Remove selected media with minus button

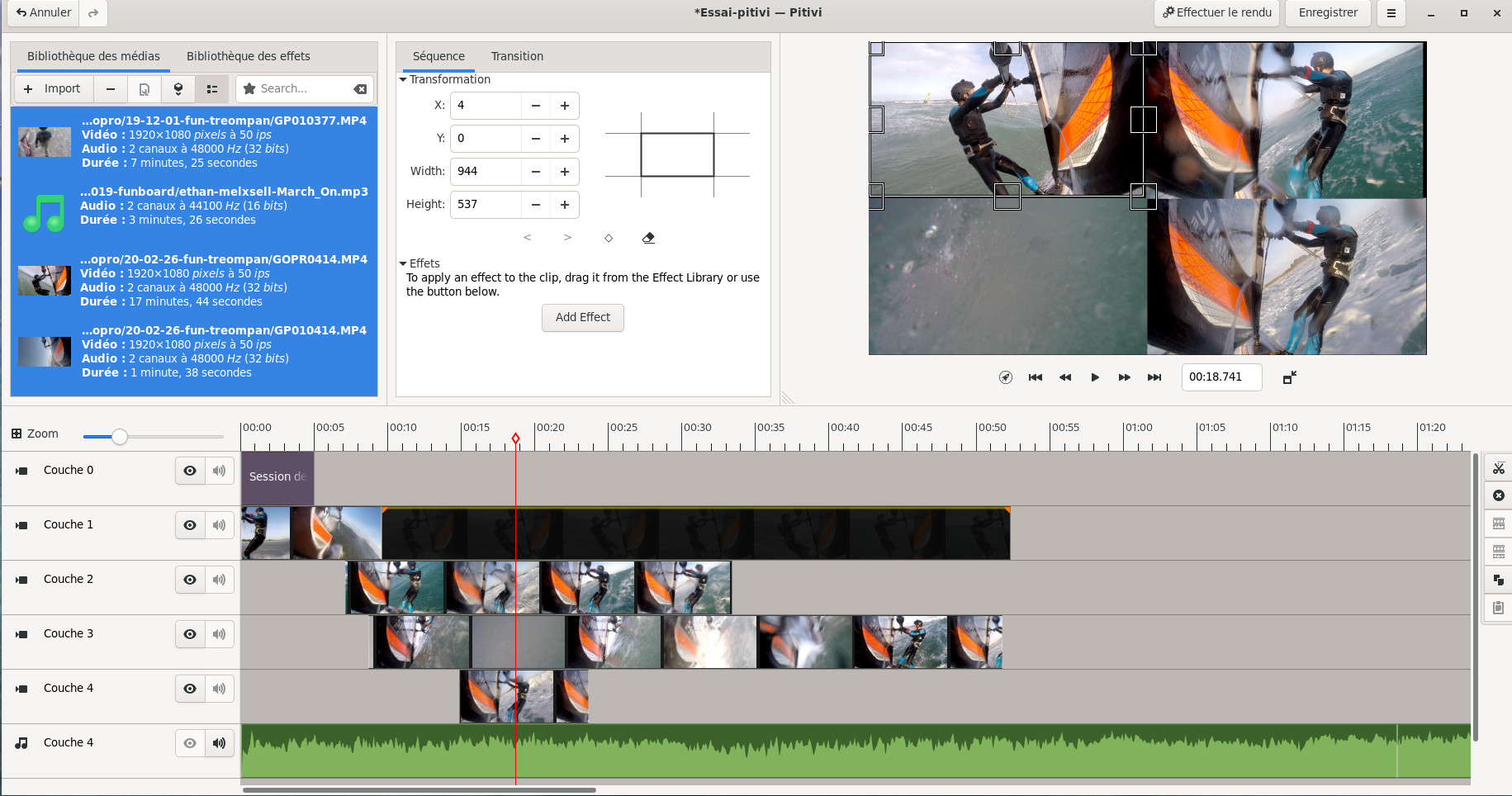111,88
